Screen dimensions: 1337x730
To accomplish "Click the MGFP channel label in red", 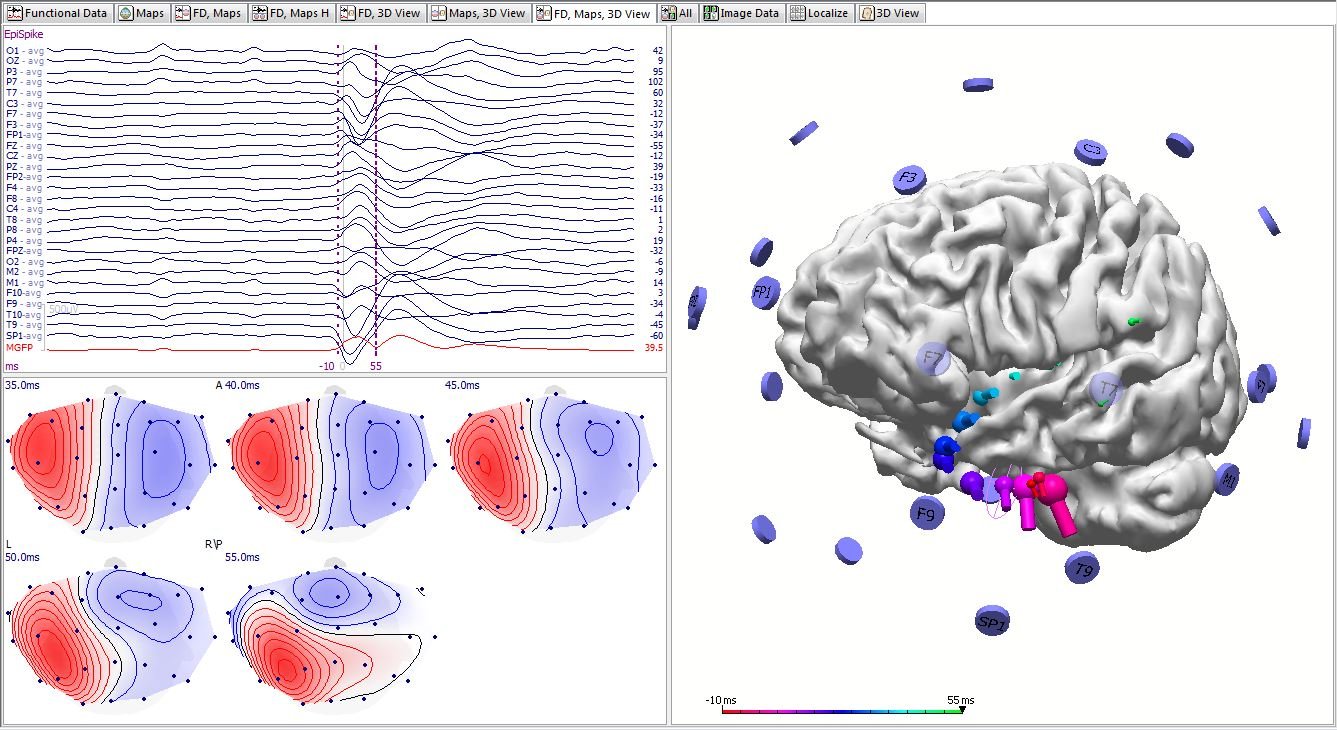I will pyautogui.click(x=18, y=347).
